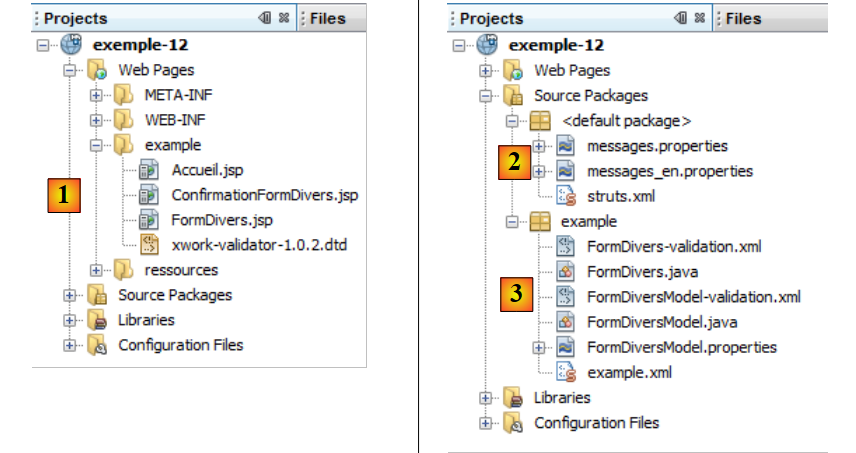Viewport: 856px width, 453px height.
Task: Click the messages_en.properties file icon
Action: click(565, 171)
